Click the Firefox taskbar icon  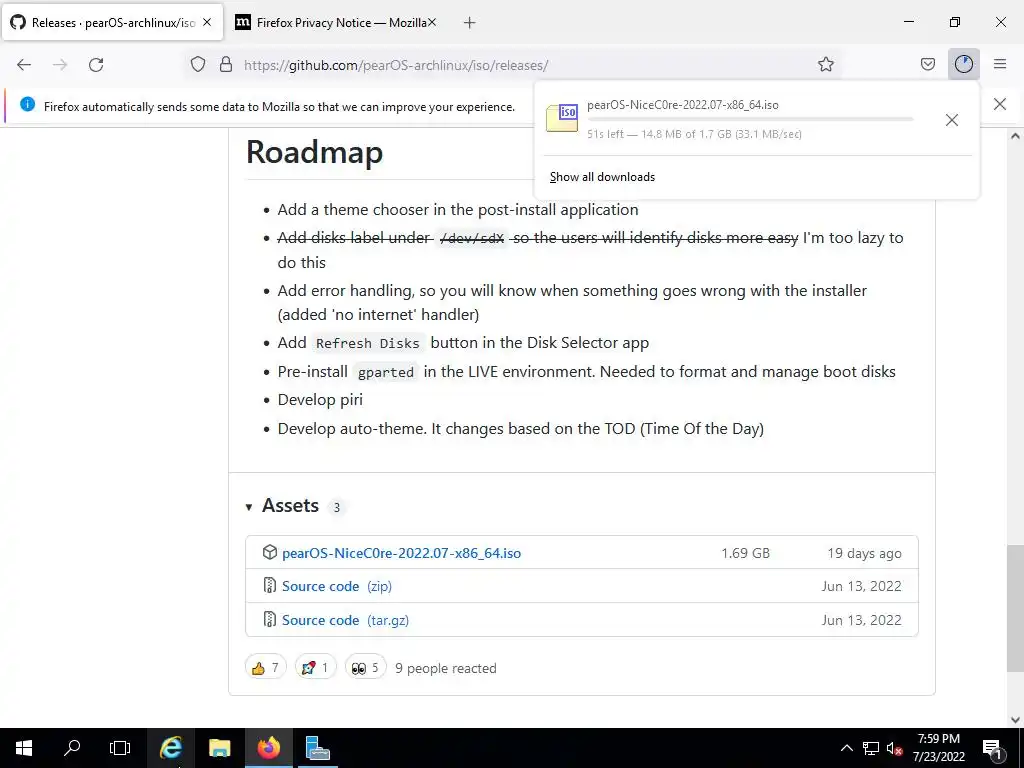tap(268, 748)
